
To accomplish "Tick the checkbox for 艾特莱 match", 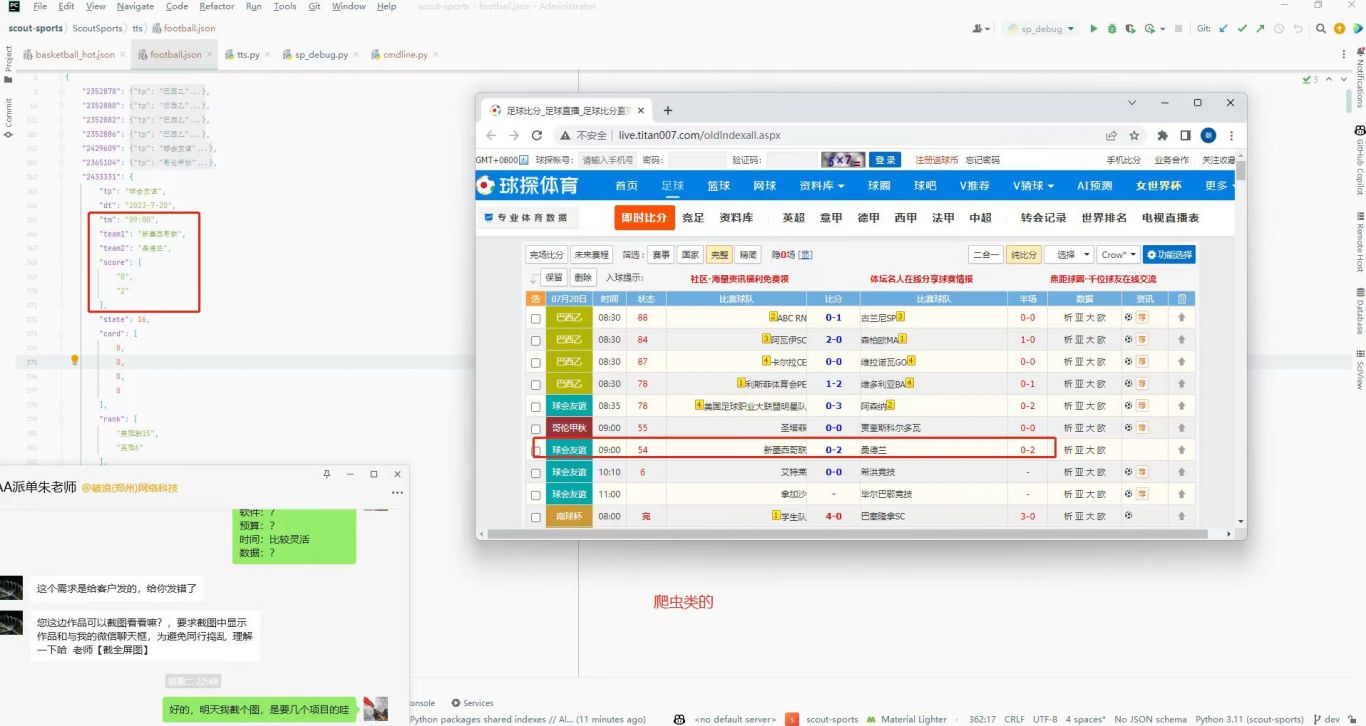I will pos(536,473).
